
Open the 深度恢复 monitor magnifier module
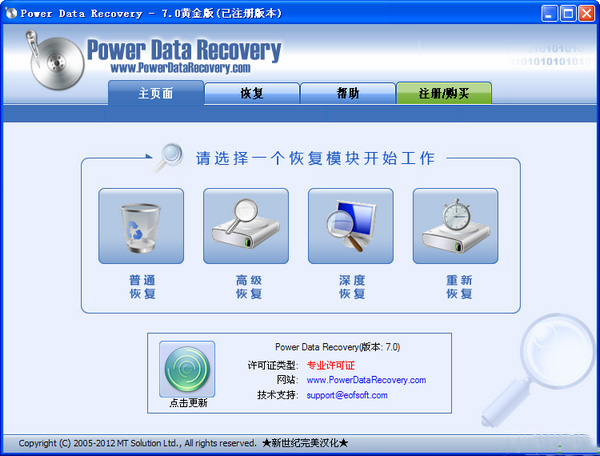(351, 226)
